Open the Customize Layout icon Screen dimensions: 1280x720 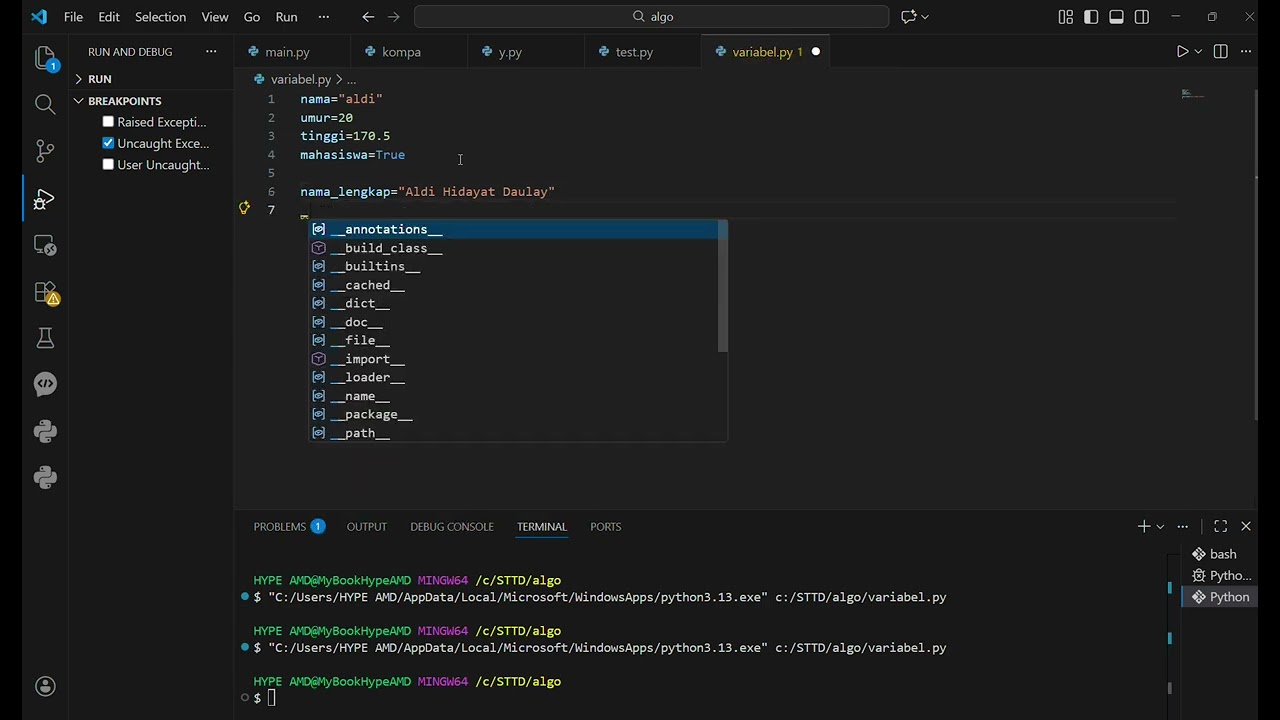tap(1066, 17)
